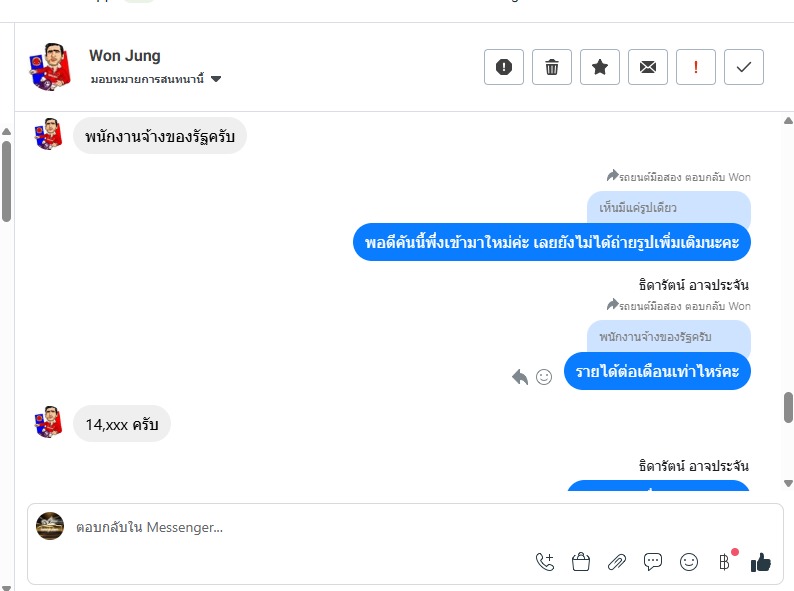Click the right chat scrollbar thumb

pyautogui.click(x=788, y=407)
